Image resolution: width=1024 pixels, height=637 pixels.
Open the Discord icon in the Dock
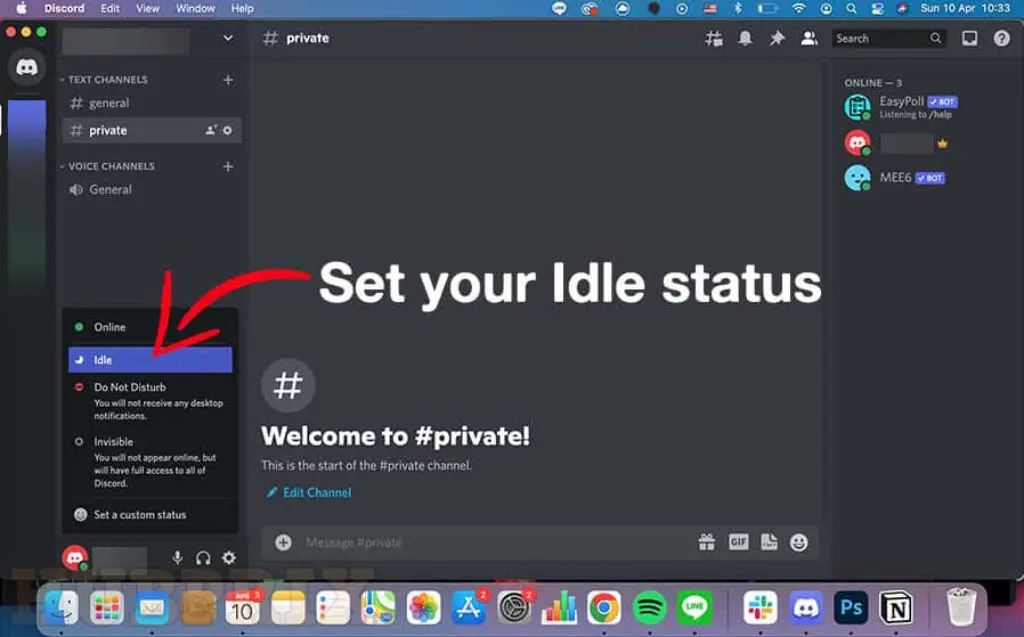(x=806, y=608)
